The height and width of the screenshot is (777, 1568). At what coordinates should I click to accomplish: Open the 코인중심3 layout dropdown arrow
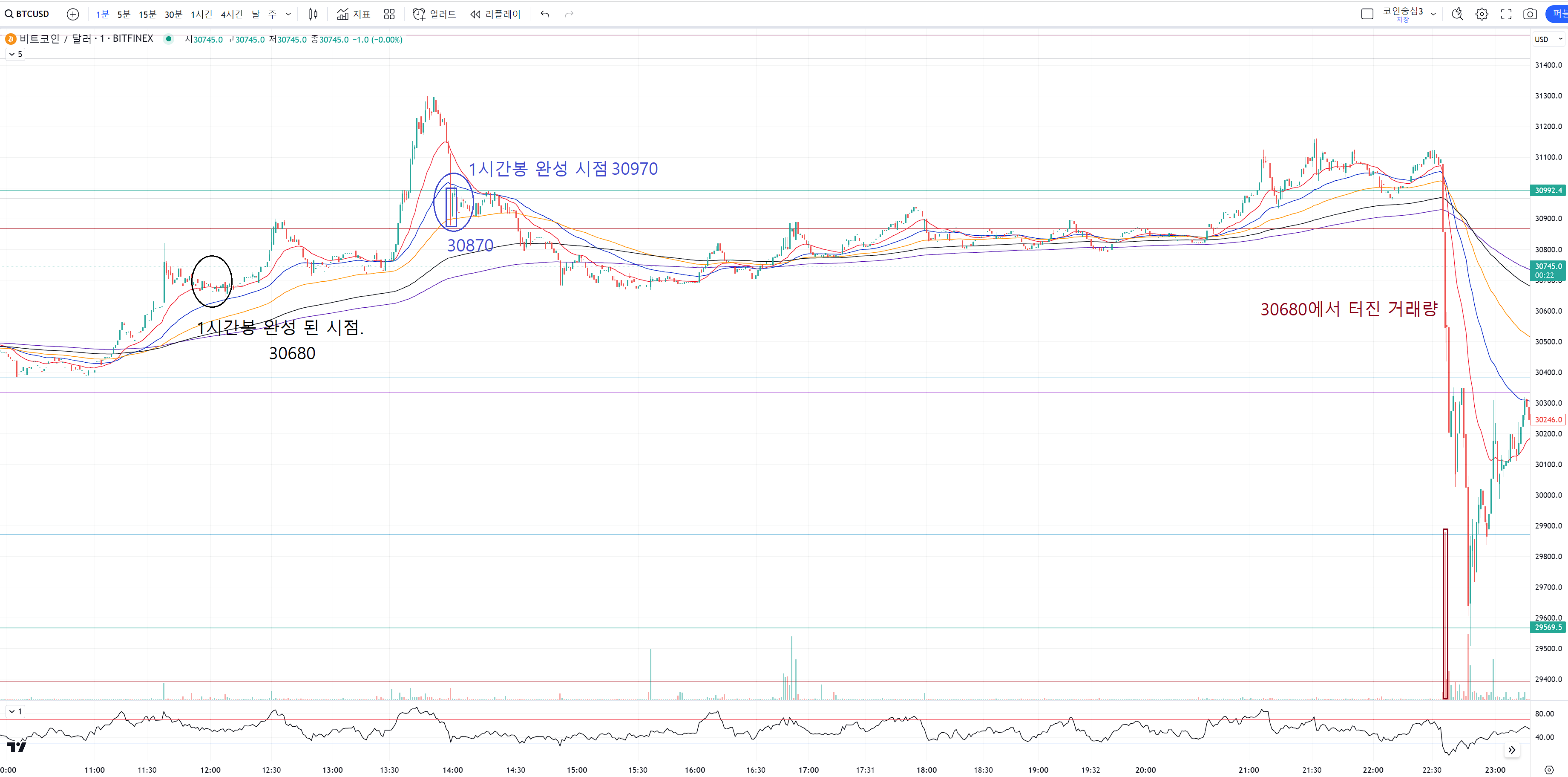(1433, 14)
